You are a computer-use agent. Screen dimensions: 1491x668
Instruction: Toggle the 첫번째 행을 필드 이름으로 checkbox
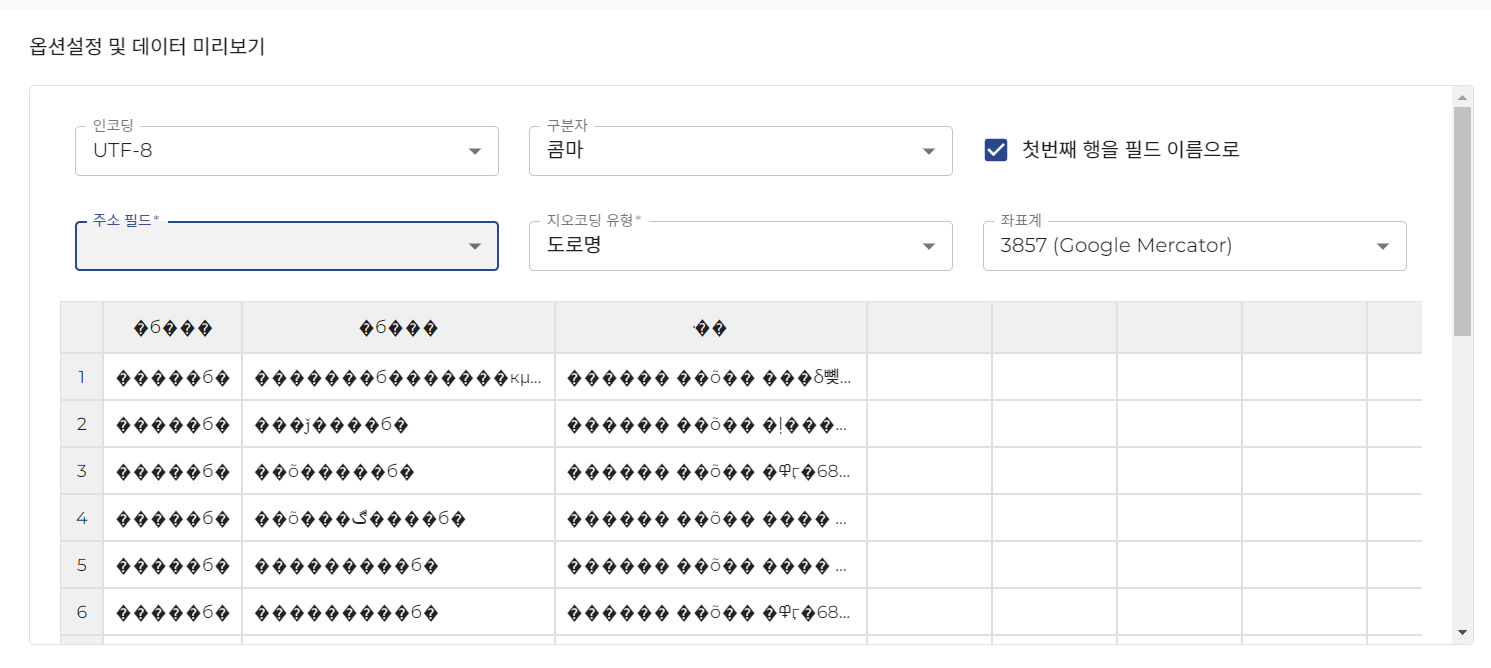tap(996, 150)
